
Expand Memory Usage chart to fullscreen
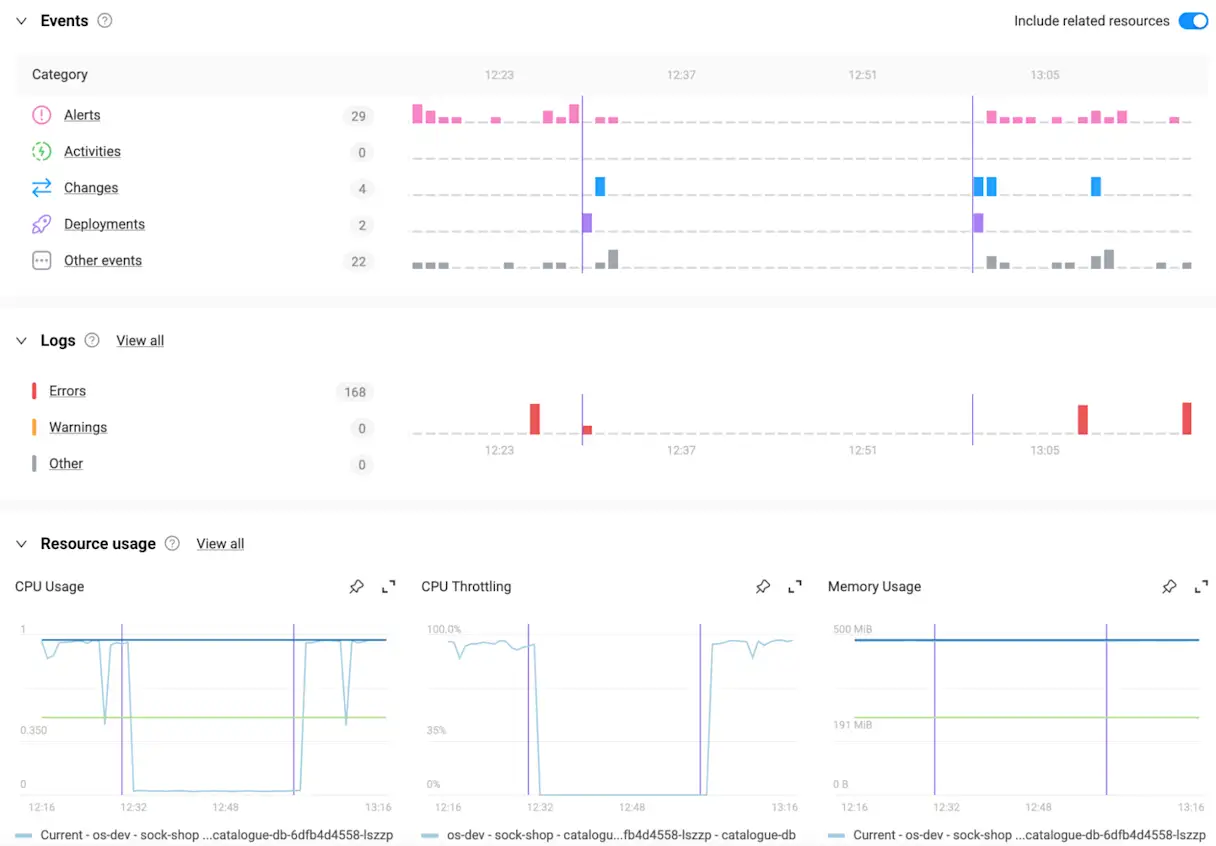click(x=1201, y=587)
